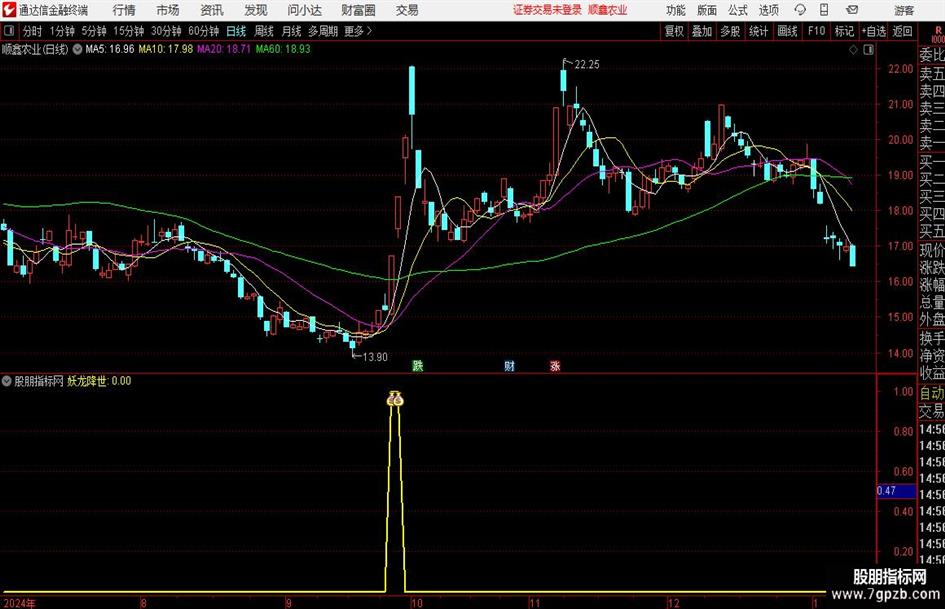Switch to 分时 intraday view

[x=32, y=31]
